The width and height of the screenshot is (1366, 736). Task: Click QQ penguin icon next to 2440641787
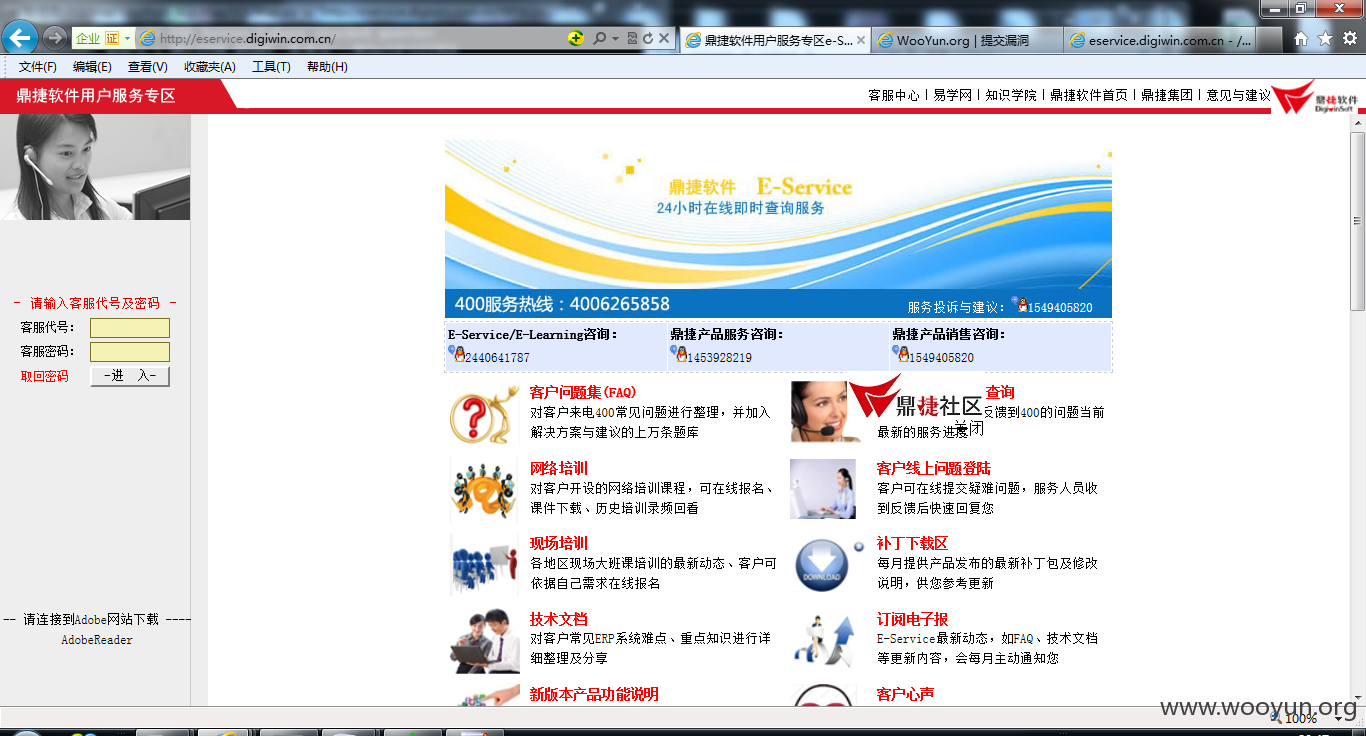point(457,354)
